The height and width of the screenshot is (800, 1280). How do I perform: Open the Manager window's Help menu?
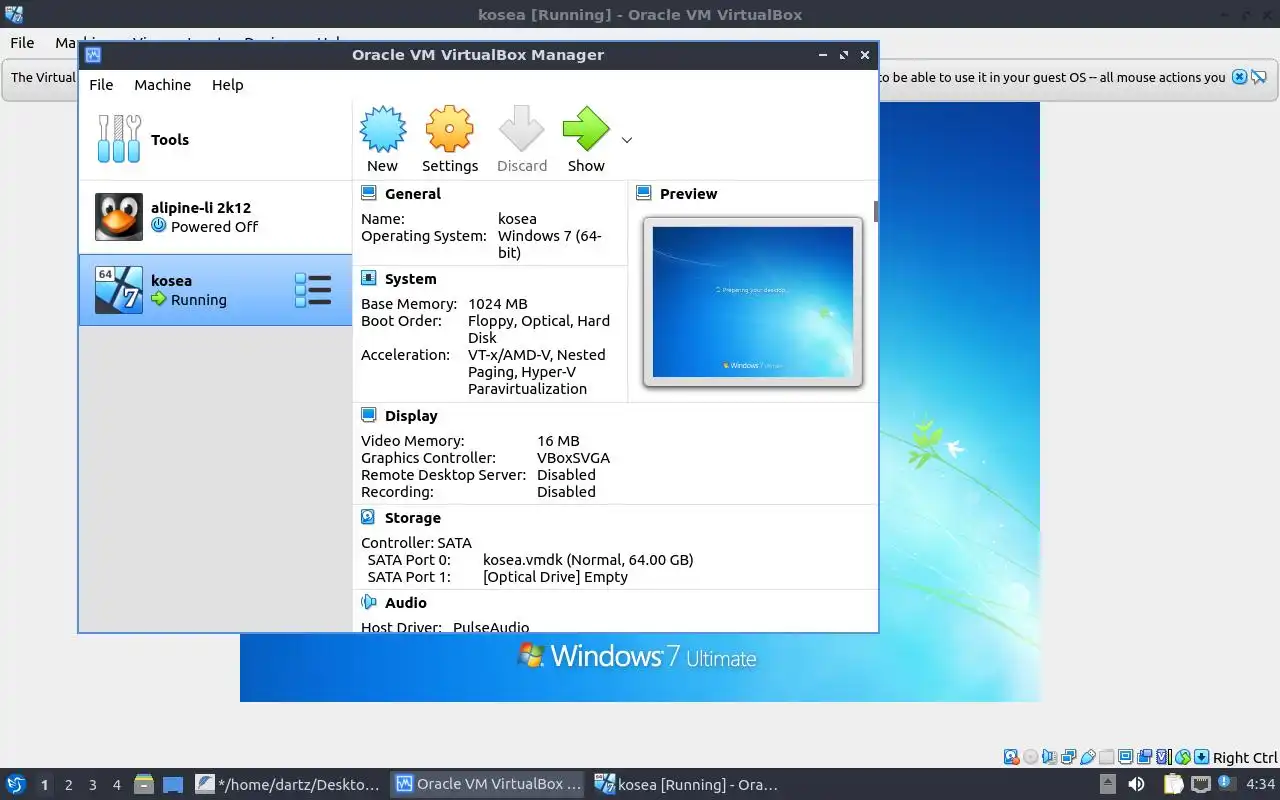(227, 85)
